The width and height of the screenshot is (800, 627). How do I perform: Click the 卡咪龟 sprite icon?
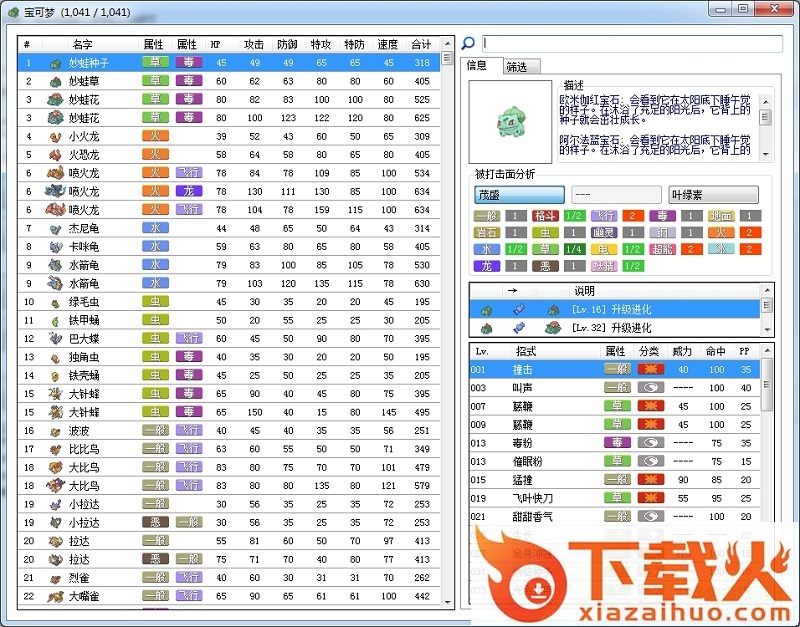coord(55,247)
